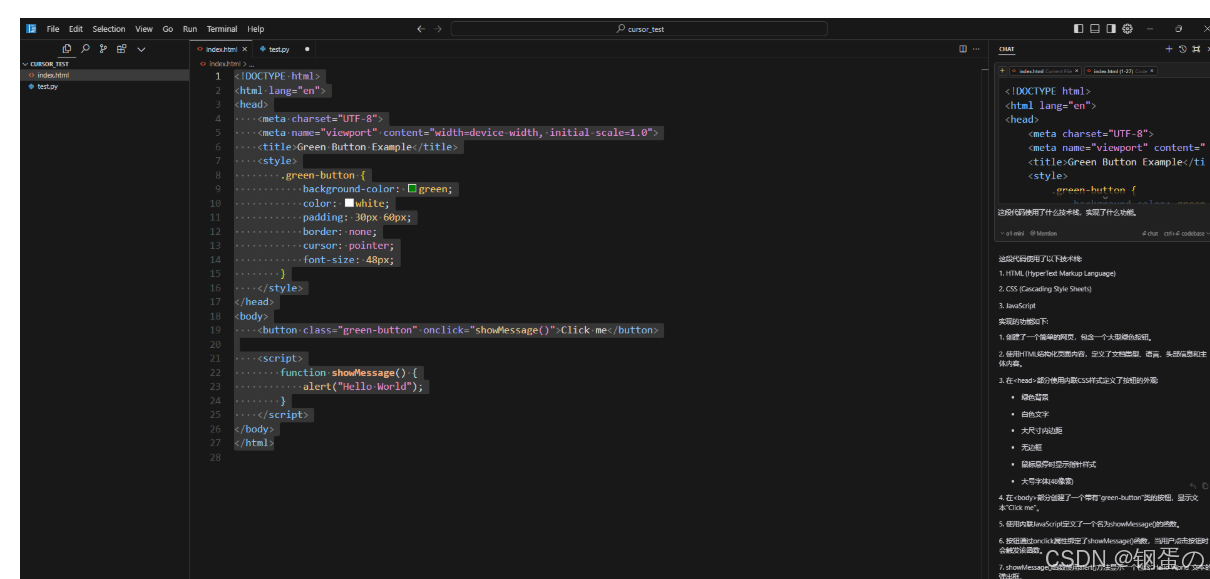Screen dimensions: 1210x579
Task: Split the editor to the right
Action: point(963,48)
